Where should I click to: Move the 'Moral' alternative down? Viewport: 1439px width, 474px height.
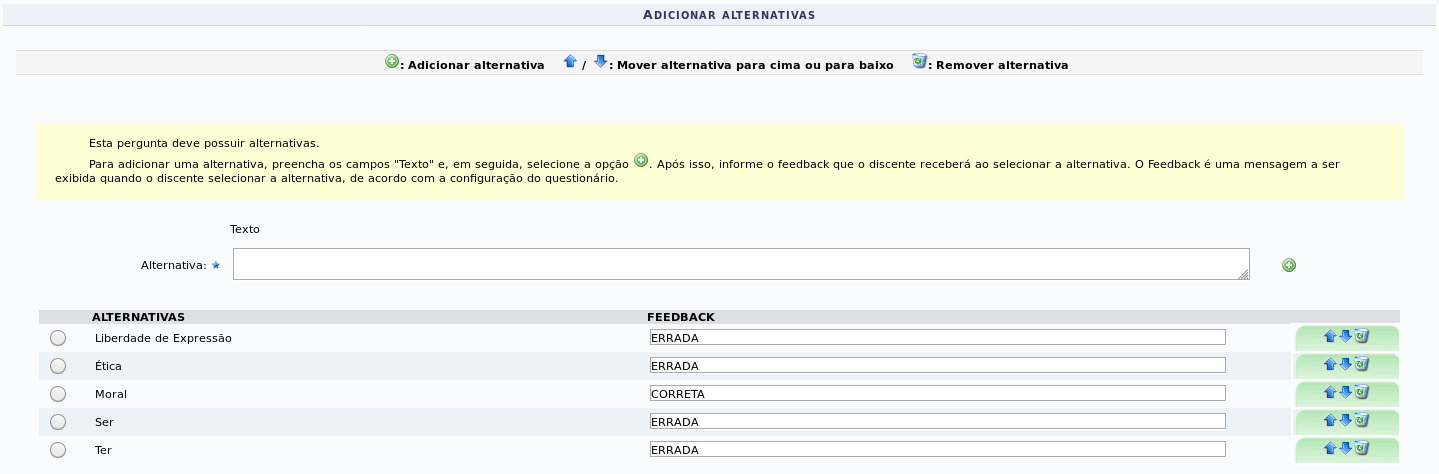coord(1345,392)
